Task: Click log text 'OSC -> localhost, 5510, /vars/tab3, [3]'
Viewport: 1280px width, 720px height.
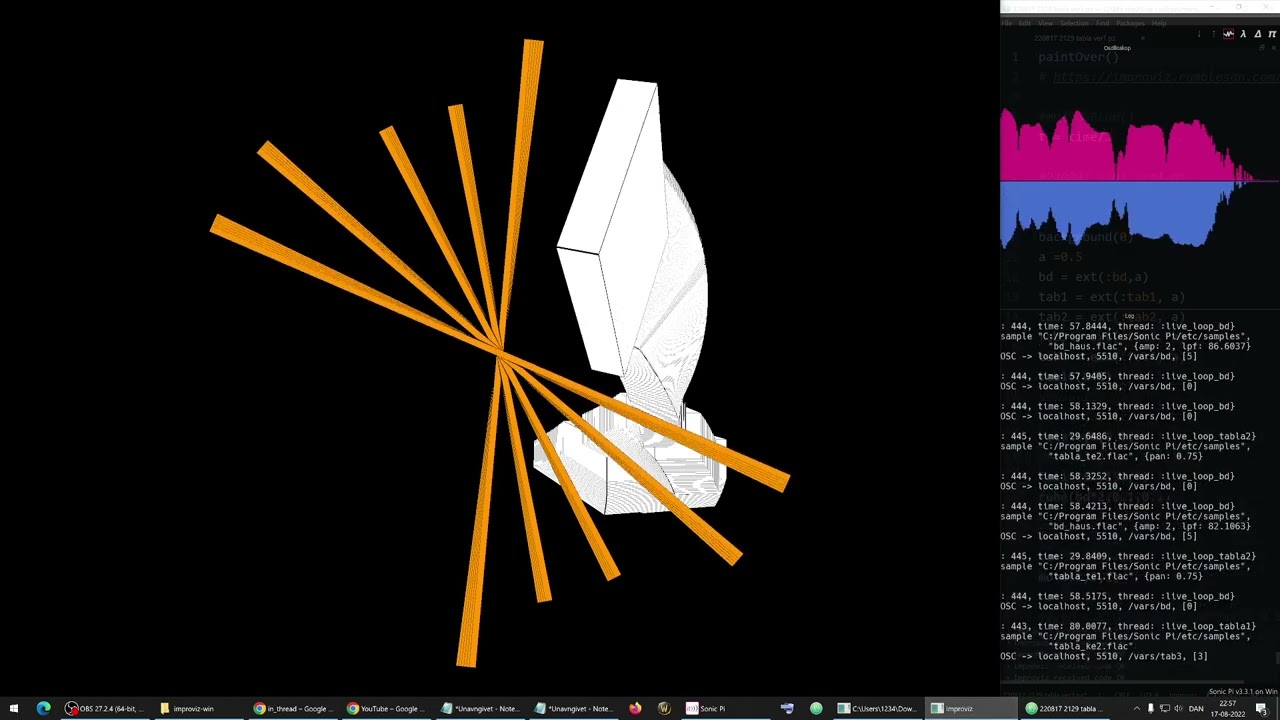Action: click(1104, 656)
